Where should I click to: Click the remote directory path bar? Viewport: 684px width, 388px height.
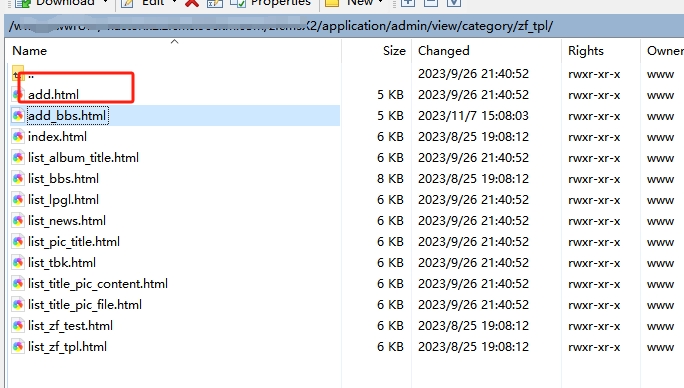pyautogui.click(x=344, y=26)
